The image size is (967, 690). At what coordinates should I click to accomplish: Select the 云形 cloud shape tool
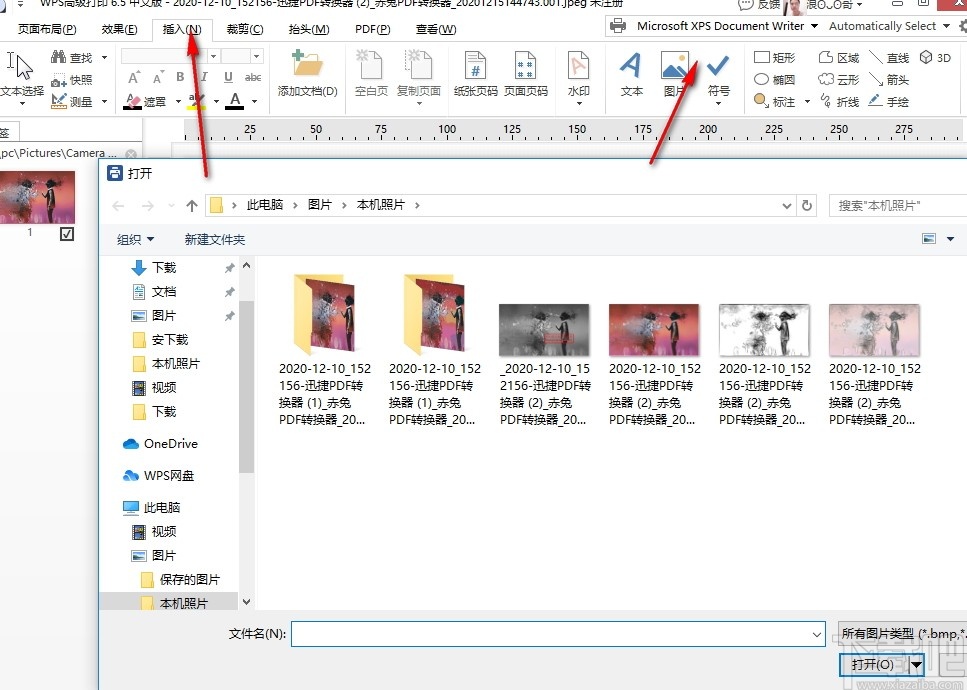[x=846, y=79]
